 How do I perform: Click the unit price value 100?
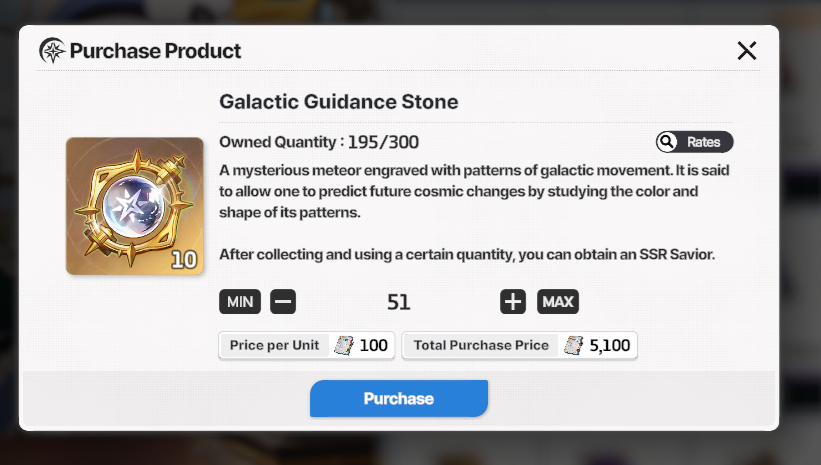click(373, 345)
